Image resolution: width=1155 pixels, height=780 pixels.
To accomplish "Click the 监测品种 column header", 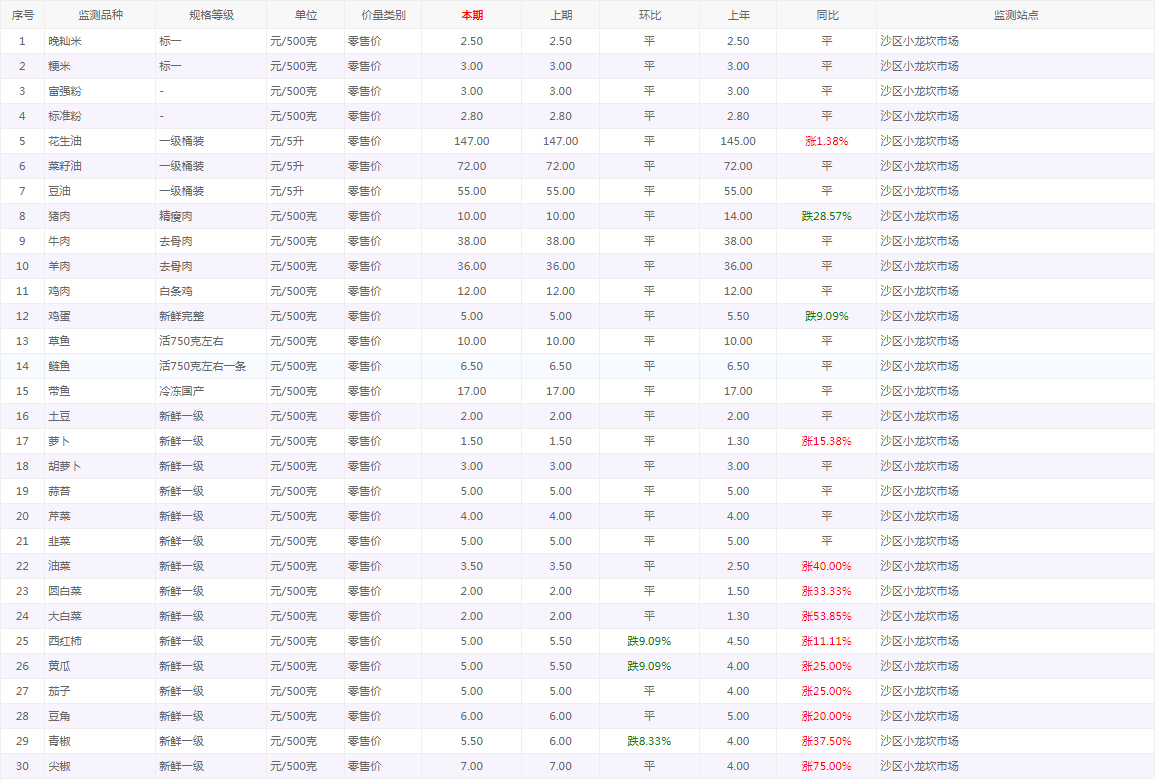I will (x=100, y=15).
